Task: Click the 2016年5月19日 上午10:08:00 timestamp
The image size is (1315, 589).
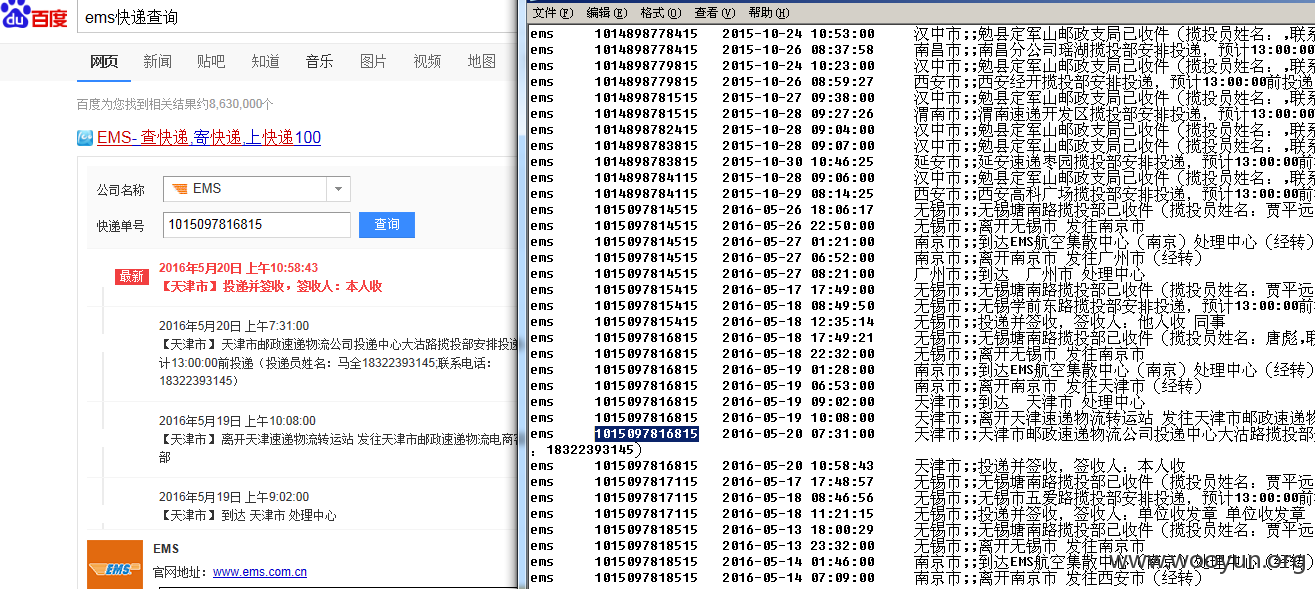Action: [237, 421]
